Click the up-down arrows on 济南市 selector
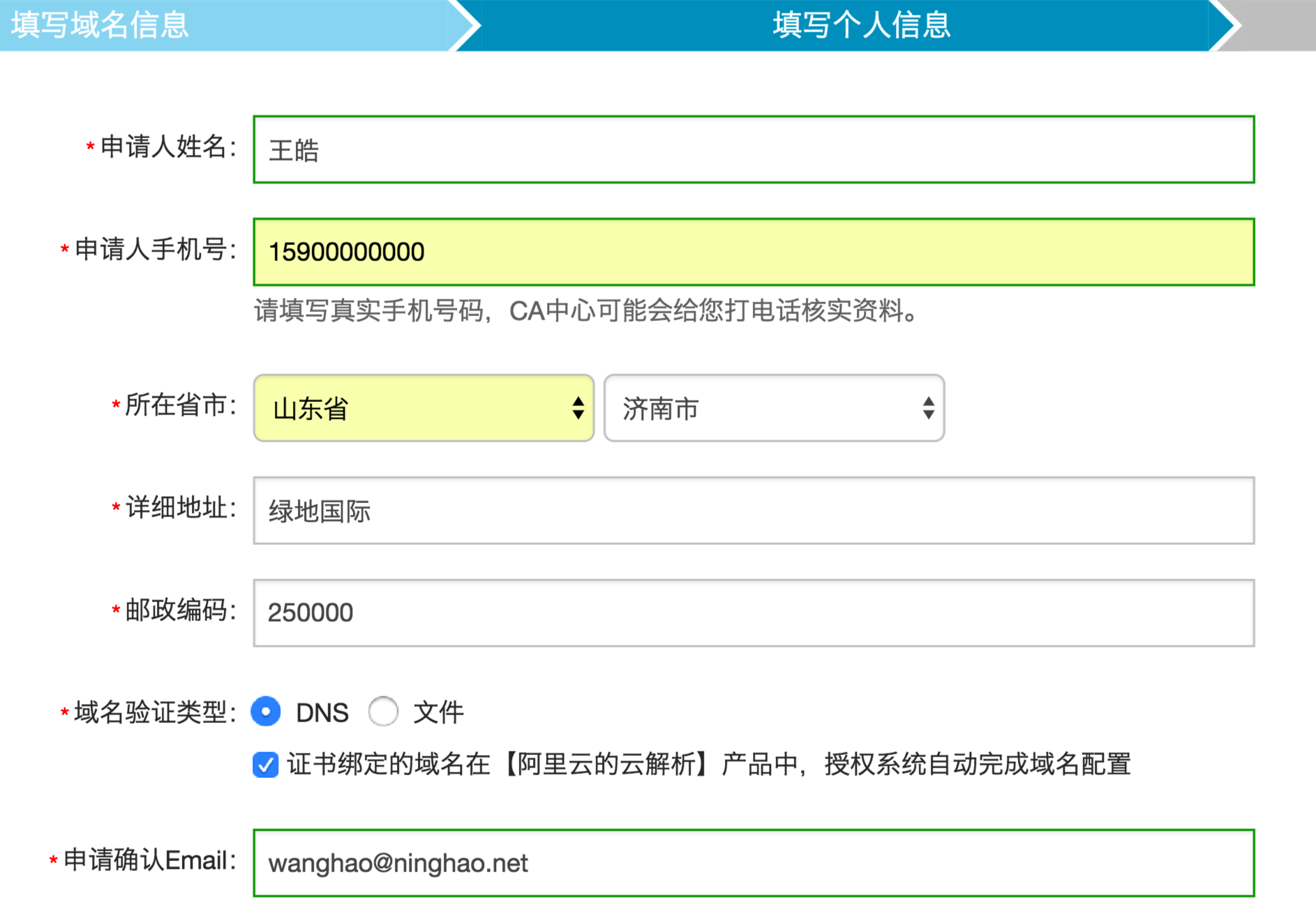This screenshot has width=1316, height=921. (927, 408)
